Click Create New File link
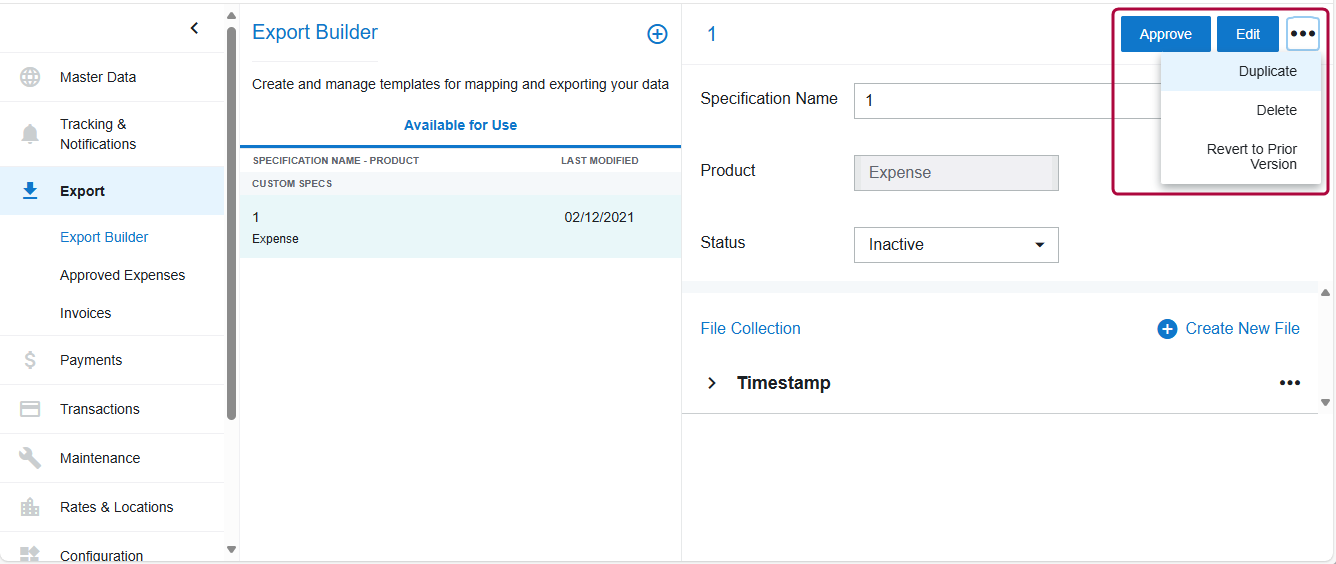This screenshot has height=564, width=1336. point(1229,329)
